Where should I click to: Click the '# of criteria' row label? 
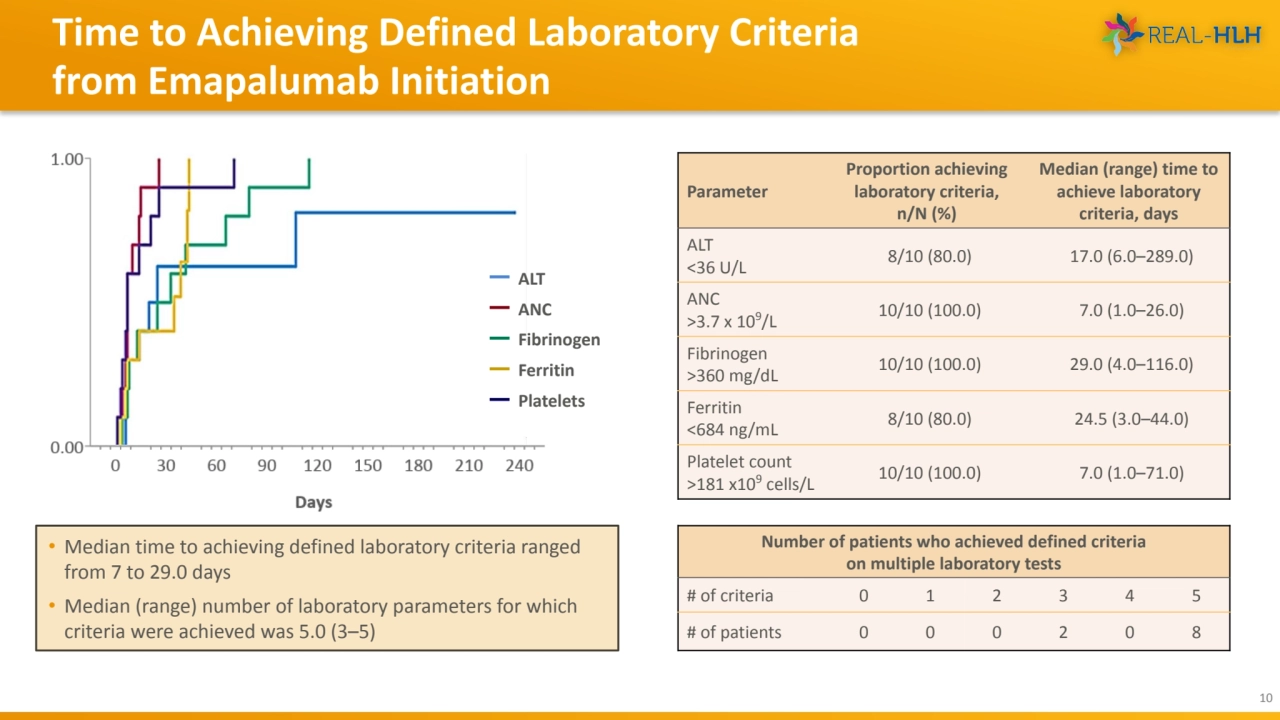pyautogui.click(x=730, y=595)
